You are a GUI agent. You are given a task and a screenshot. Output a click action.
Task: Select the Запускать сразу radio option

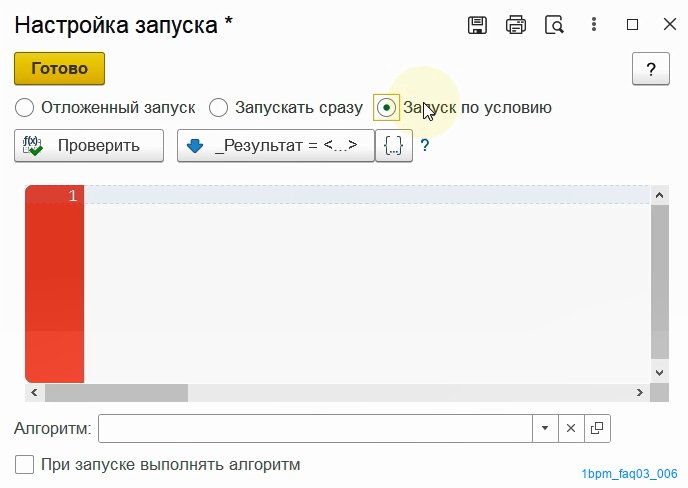(x=218, y=108)
